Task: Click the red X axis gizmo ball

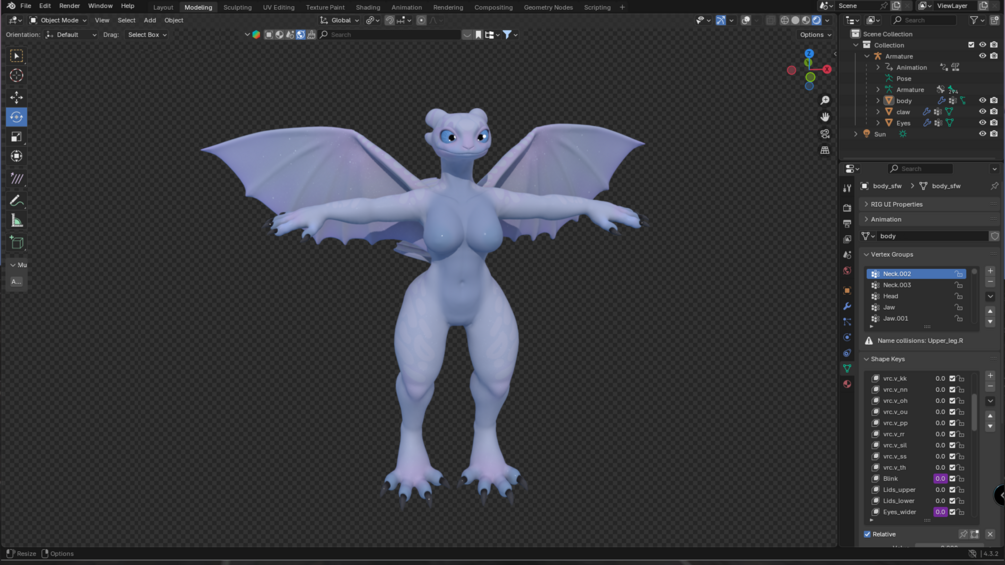Action: (x=827, y=69)
